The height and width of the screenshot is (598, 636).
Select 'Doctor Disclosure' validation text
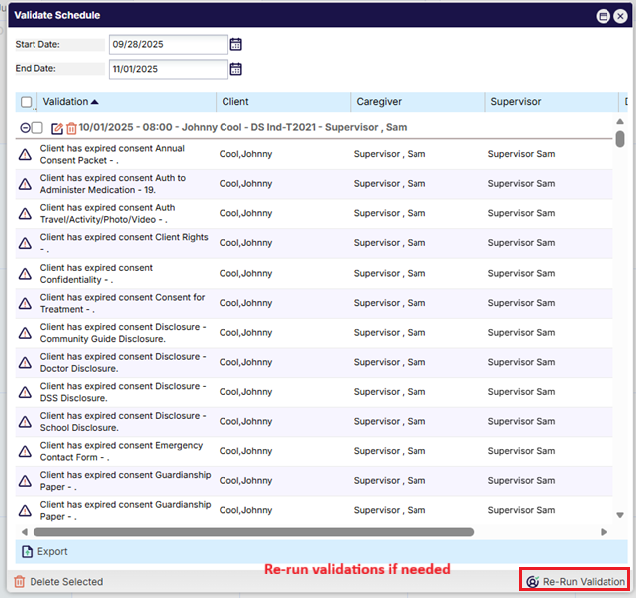[123, 362]
